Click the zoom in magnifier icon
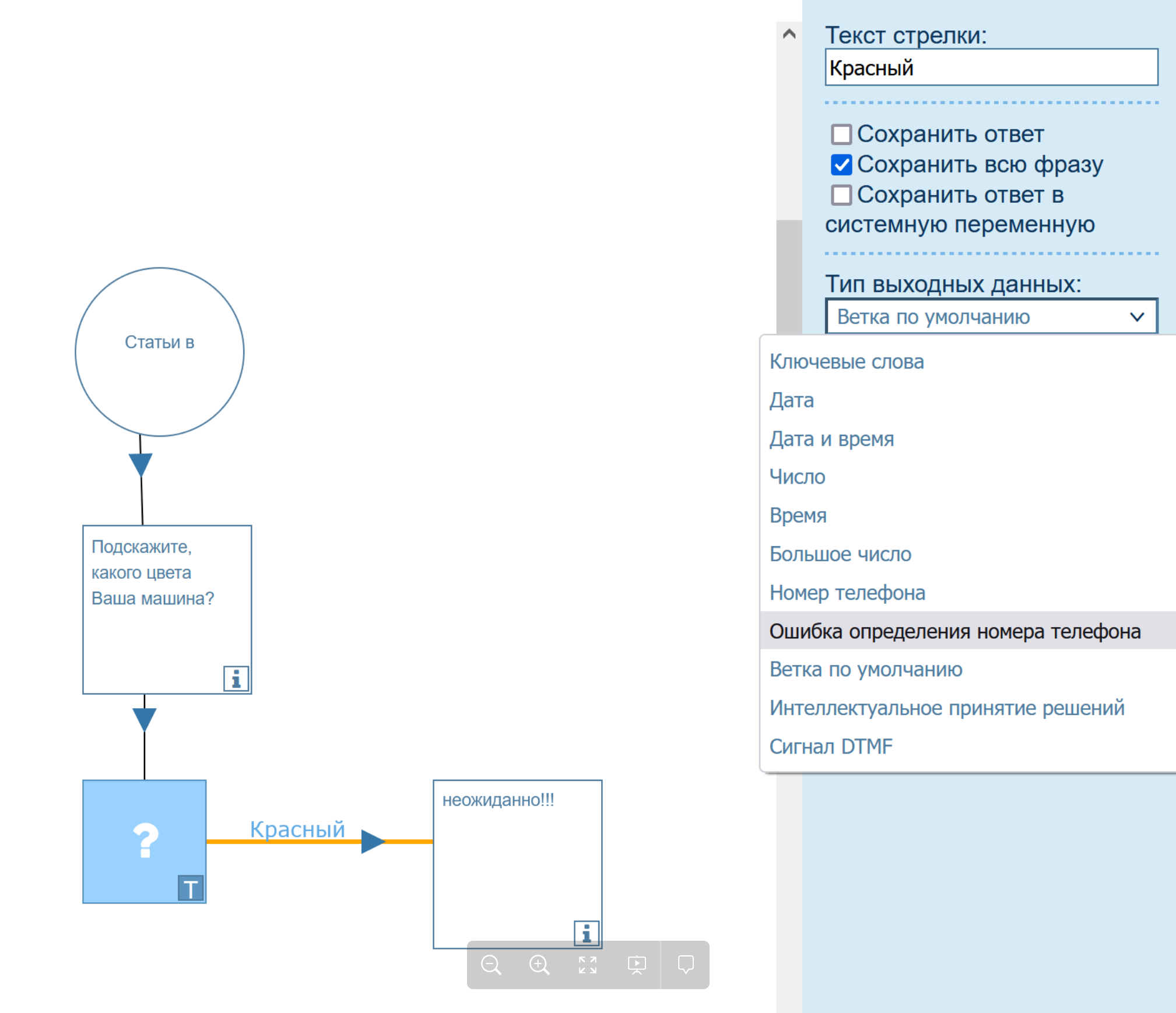Screen dimensions: 1176x1013 click(539, 965)
